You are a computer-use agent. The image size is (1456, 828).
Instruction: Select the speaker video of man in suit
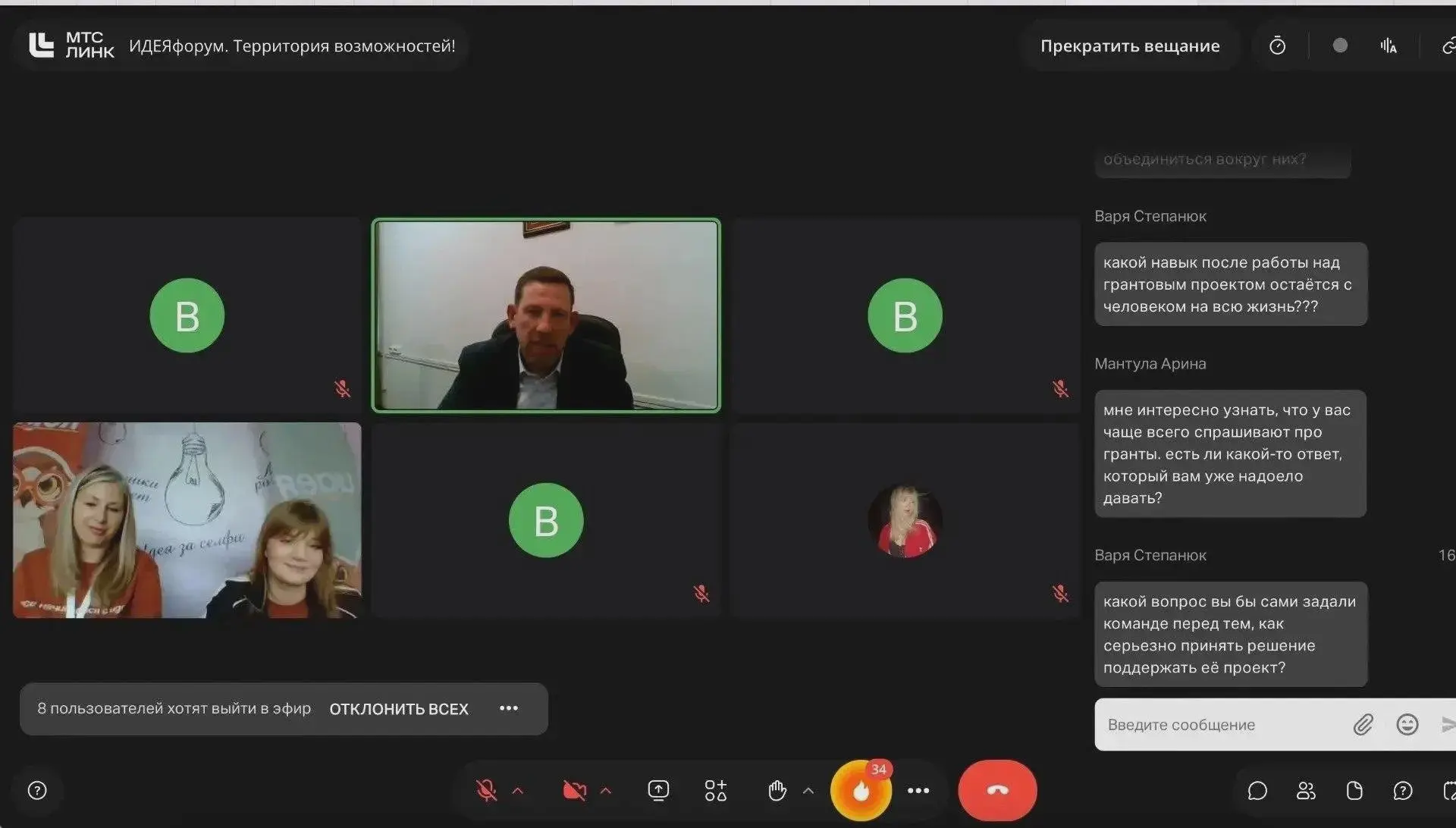pos(546,315)
